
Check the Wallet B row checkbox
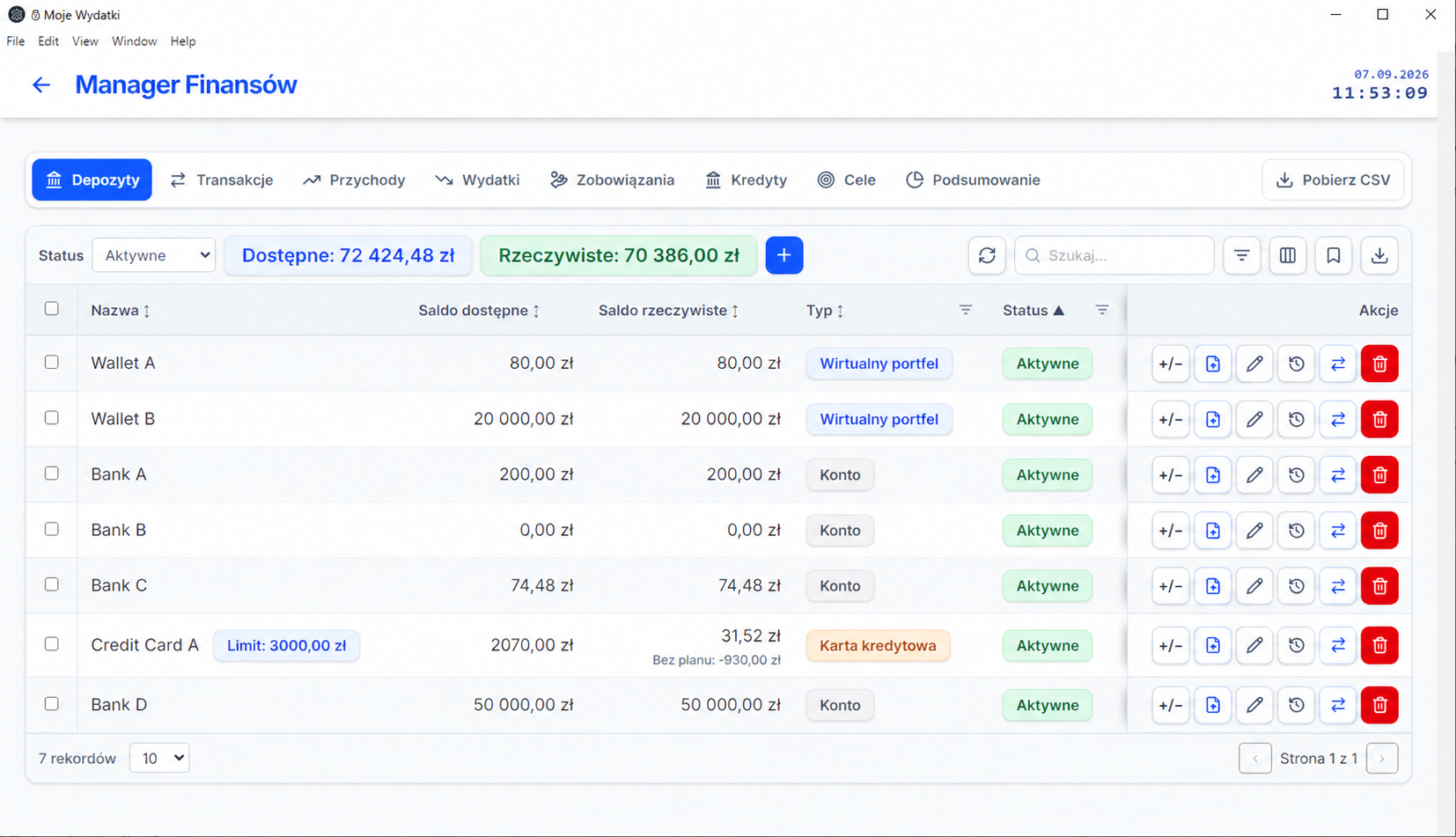point(52,418)
